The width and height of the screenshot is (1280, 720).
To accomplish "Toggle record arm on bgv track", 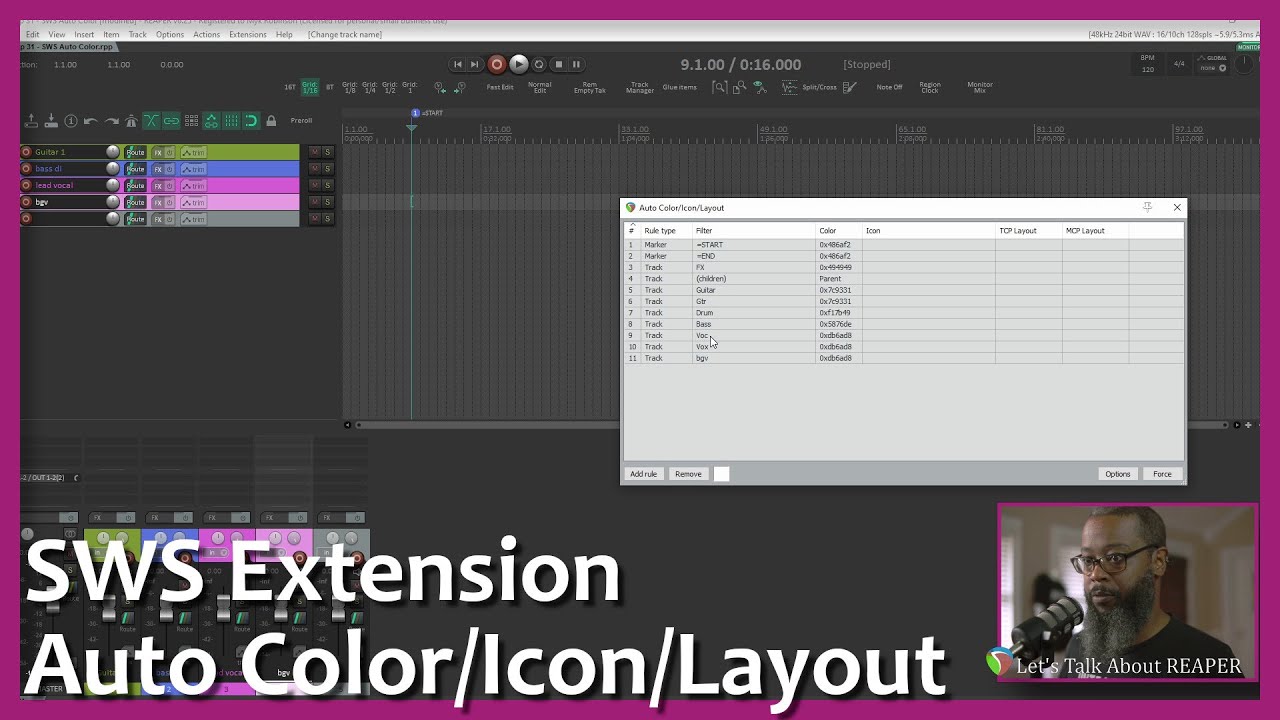I will pyautogui.click(x=26, y=202).
